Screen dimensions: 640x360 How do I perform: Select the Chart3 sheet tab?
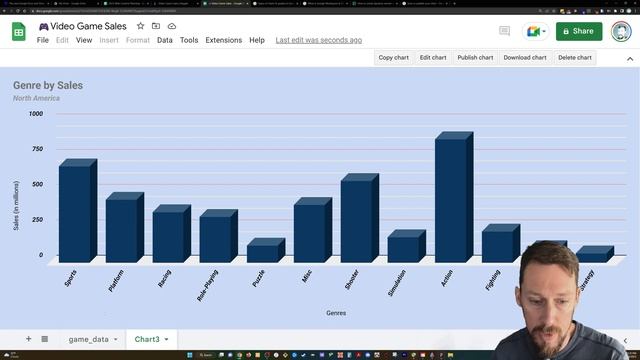pyautogui.click(x=147, y=339)
